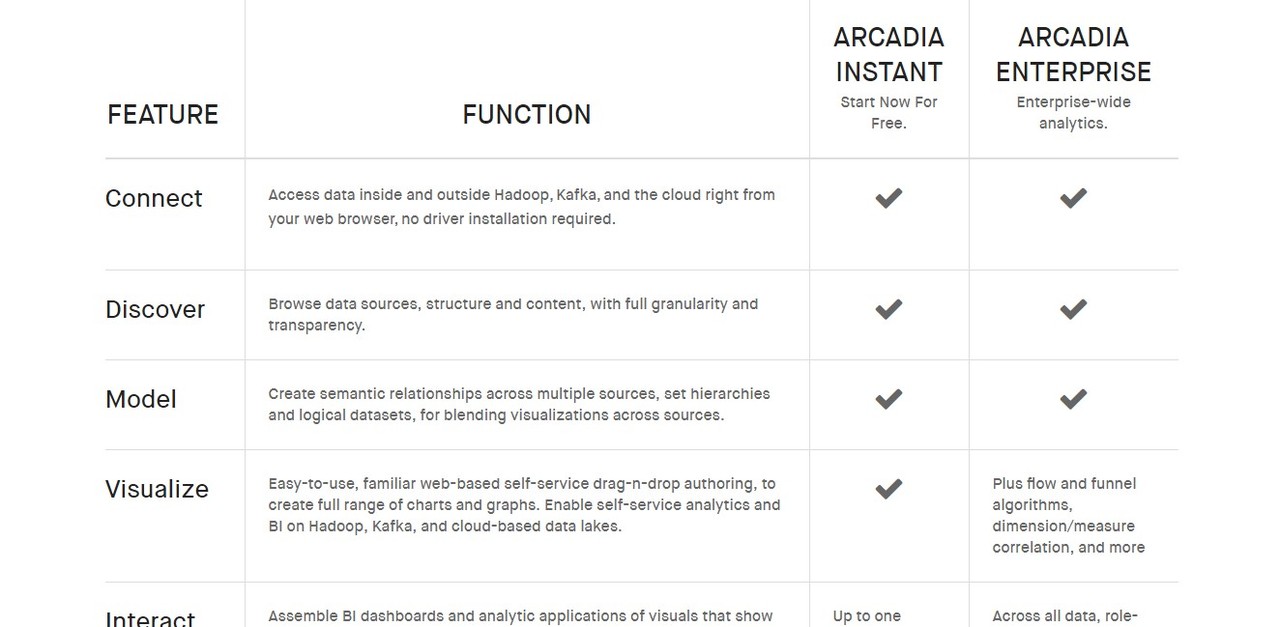Click the FUNCTION column header
1280x627 pixels.
tap(526, 115)
